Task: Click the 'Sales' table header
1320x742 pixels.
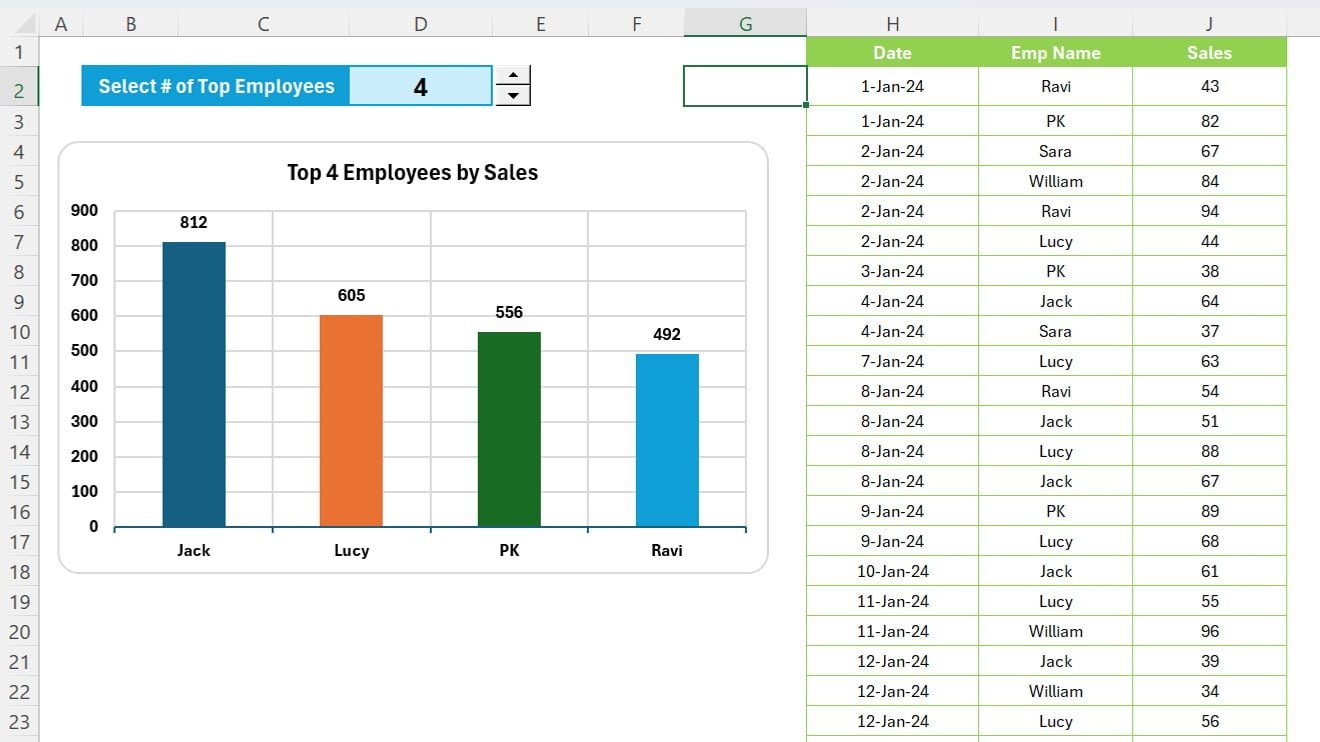Action: [1209, 52]
